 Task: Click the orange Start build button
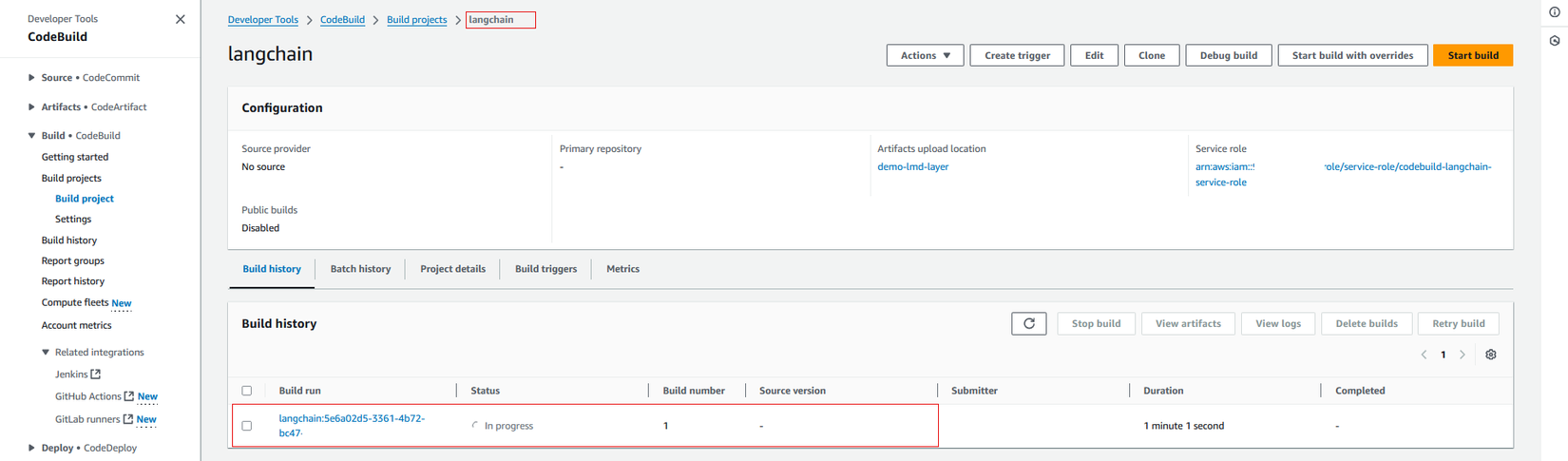1472,55
